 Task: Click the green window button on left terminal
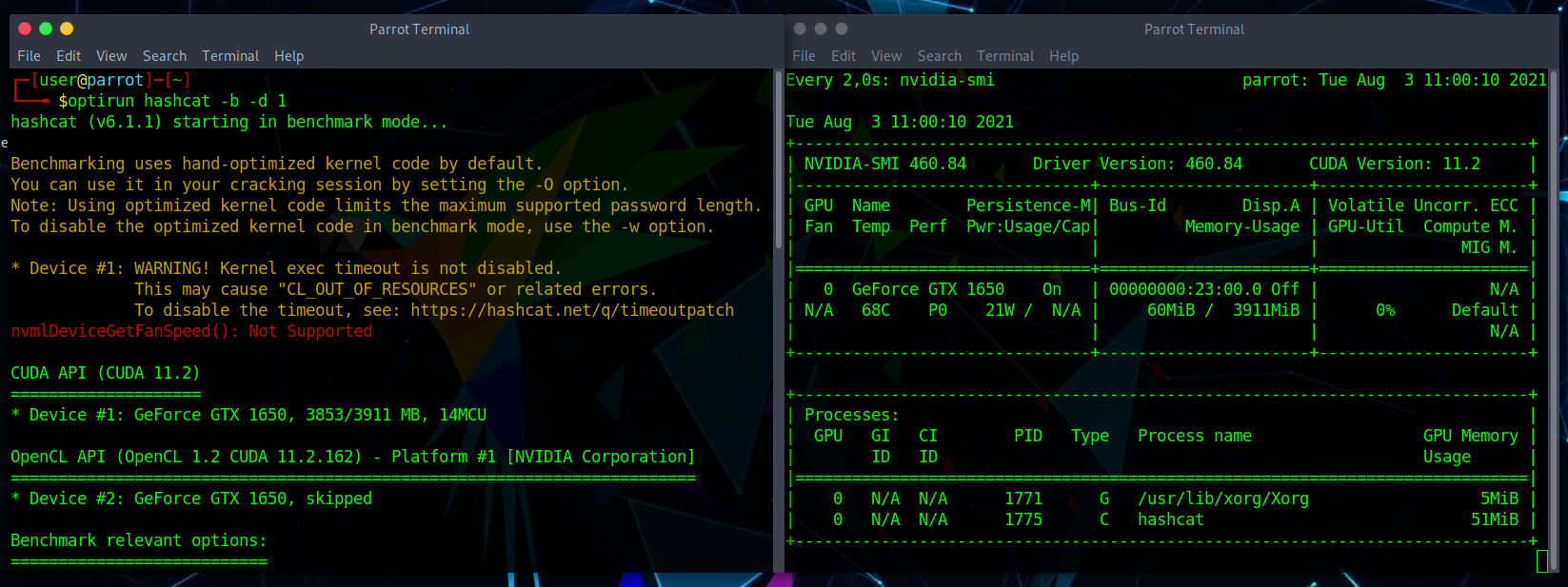[46, 29]
